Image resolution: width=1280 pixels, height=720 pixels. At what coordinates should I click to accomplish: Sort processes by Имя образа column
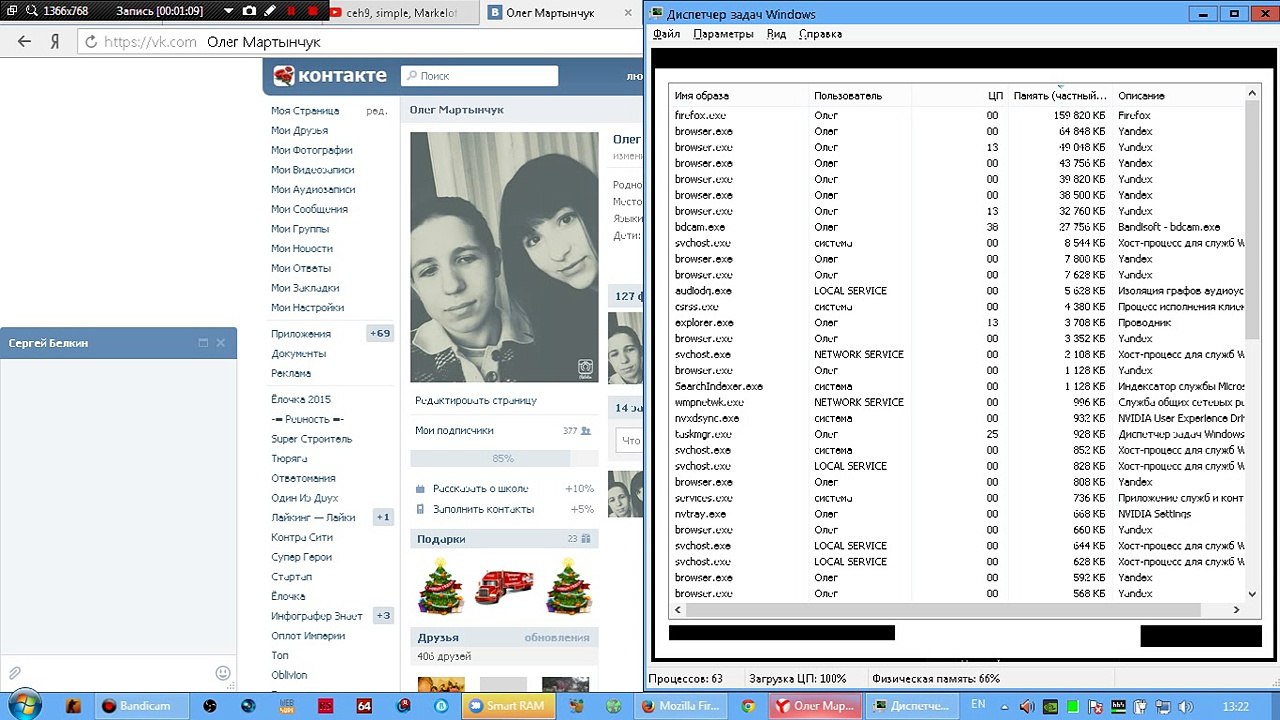click(x=702, y=96)
